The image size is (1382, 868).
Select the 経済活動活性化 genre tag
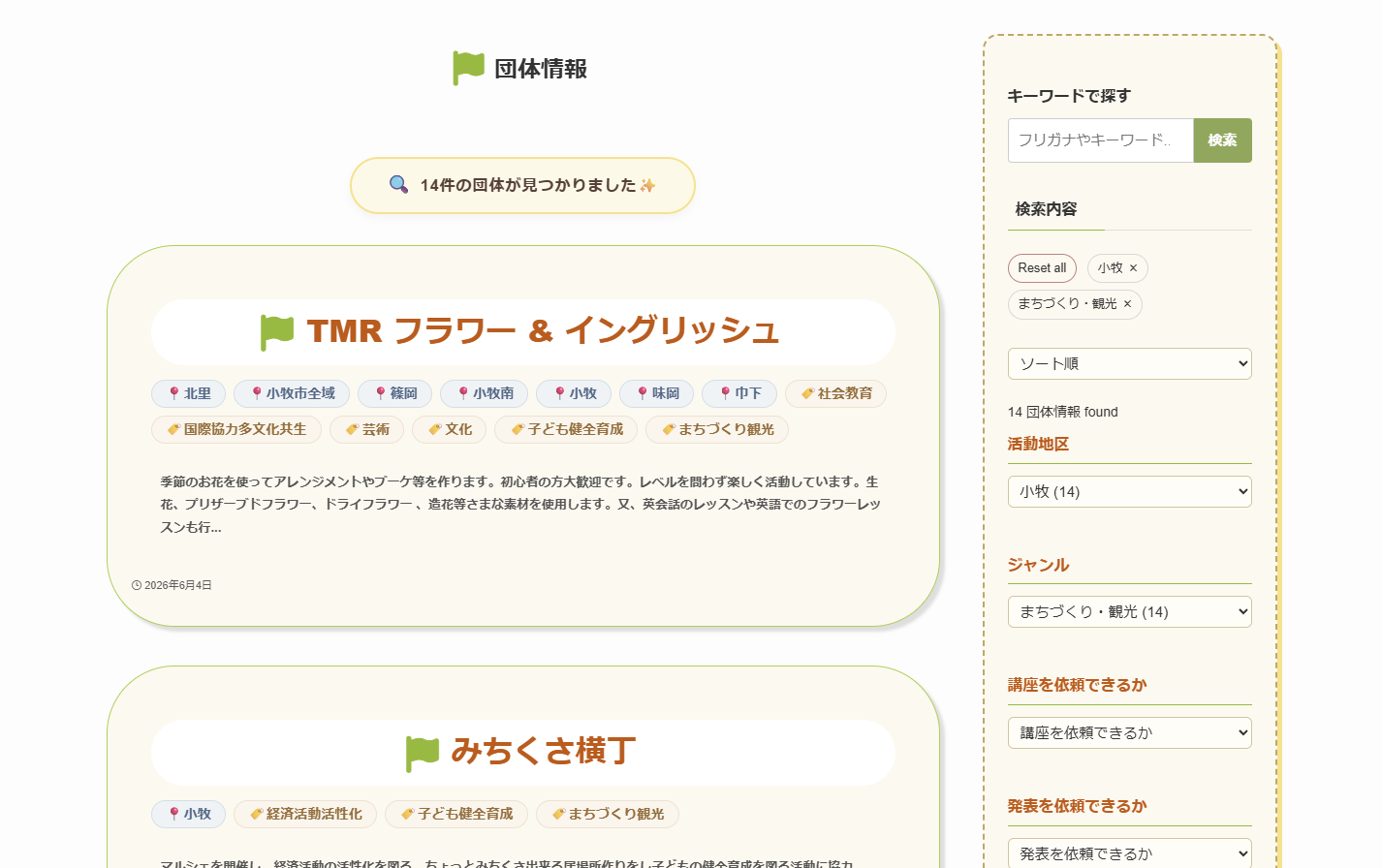[x=305, y=814]
